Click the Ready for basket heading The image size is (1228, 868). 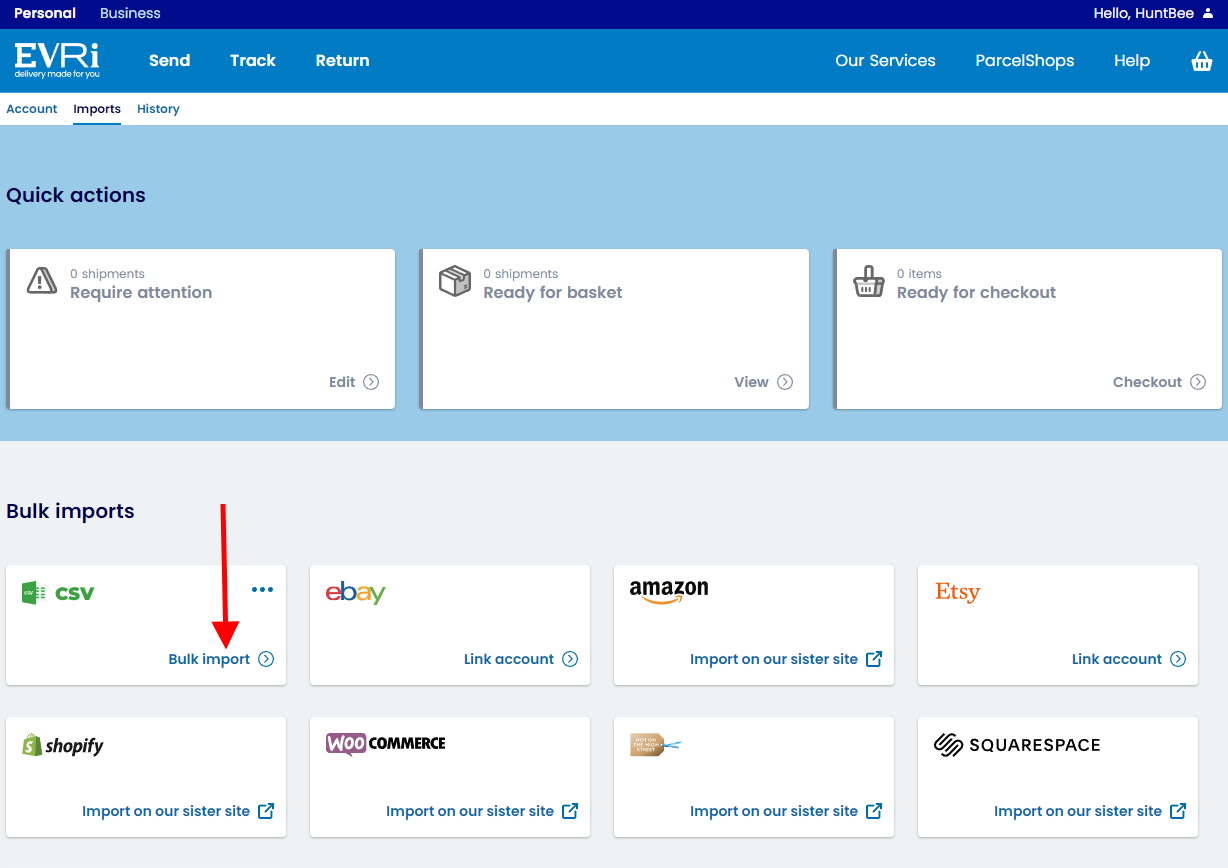pyautogui.click(x=553, y=293)
